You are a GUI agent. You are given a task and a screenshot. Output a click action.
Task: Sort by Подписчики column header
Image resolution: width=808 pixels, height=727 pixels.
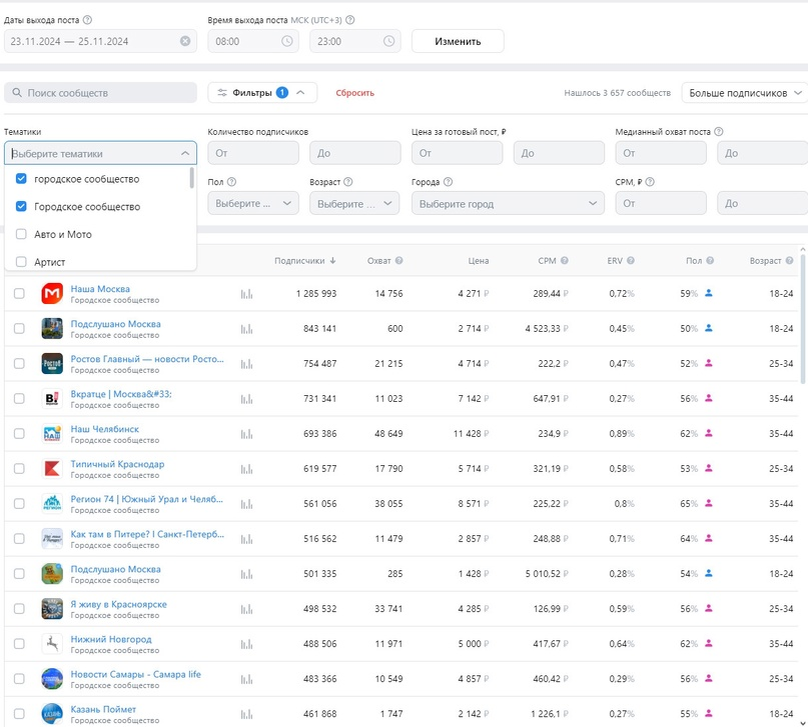[305, 261]
